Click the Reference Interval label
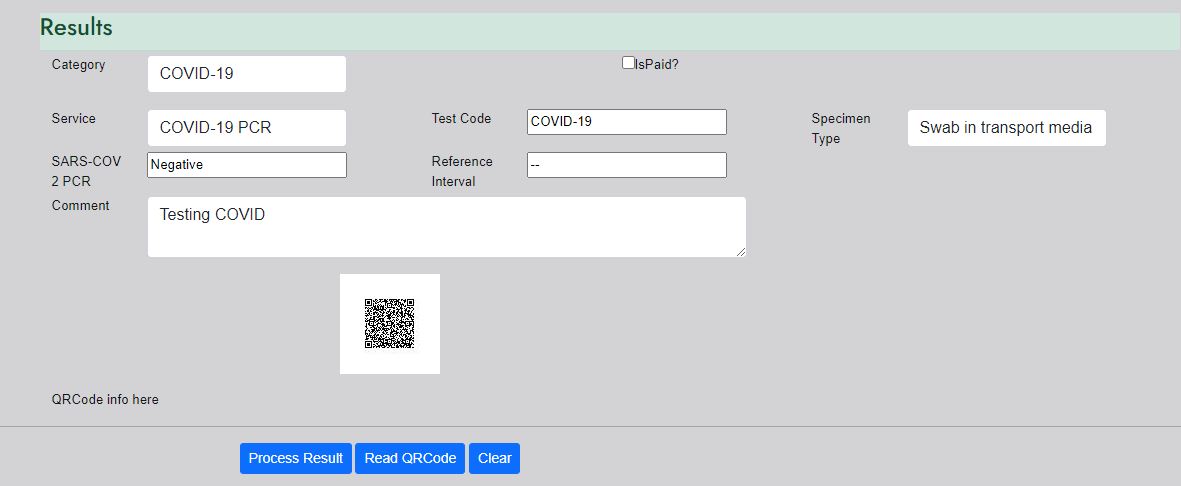The height and width of the screenshot is (486, 1181). [x=462, y=172]
